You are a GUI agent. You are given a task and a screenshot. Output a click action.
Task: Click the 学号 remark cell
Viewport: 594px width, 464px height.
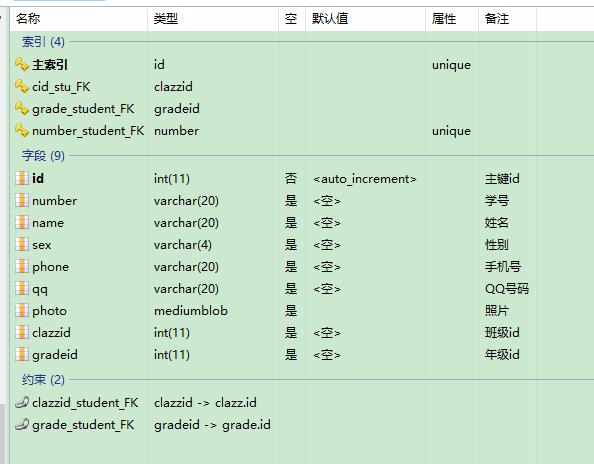(497, 200)
